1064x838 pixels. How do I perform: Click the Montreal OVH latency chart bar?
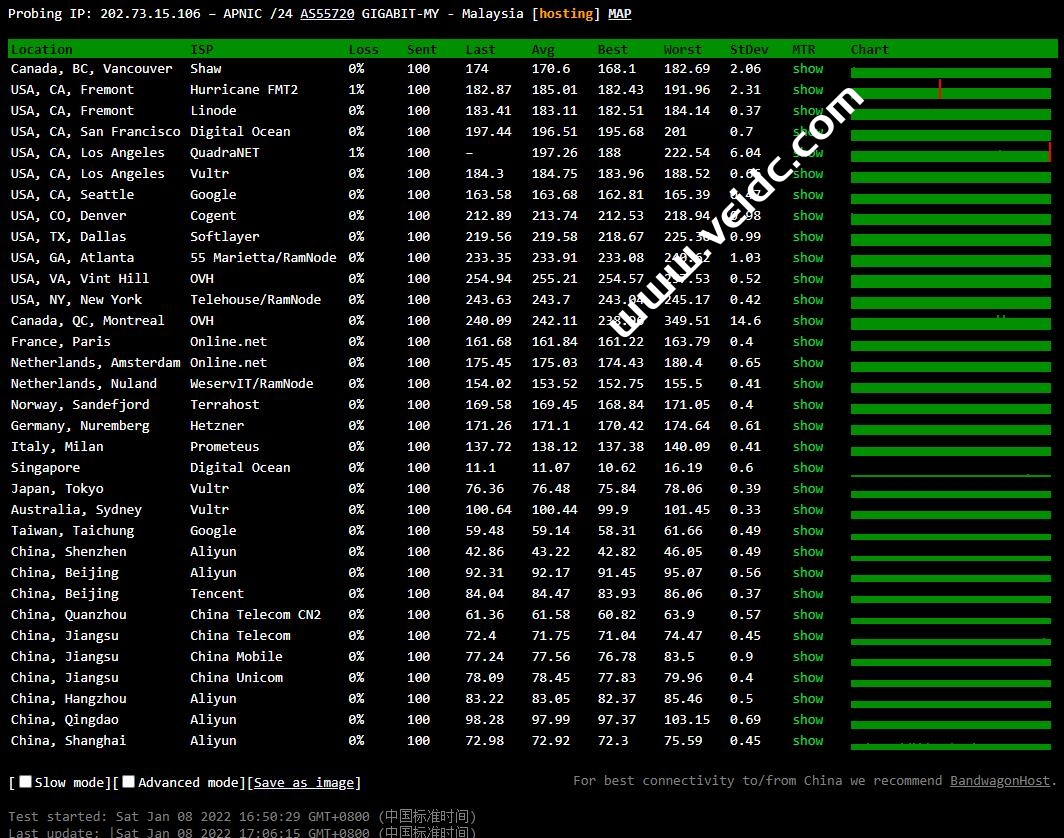(951, 323)
